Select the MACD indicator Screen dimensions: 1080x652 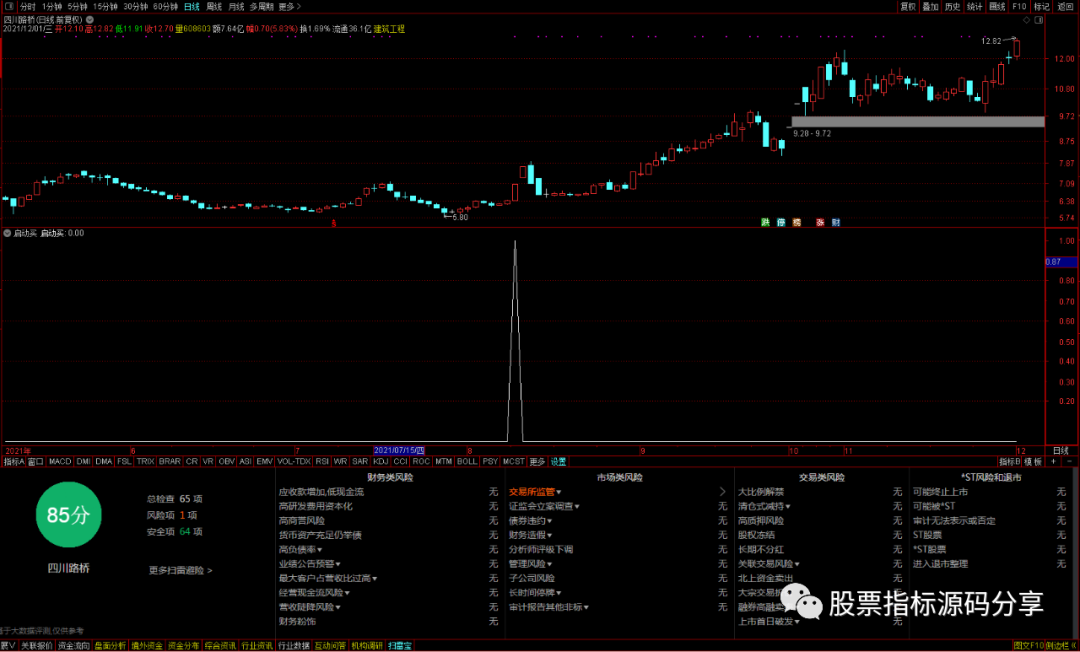click(60, 461)
